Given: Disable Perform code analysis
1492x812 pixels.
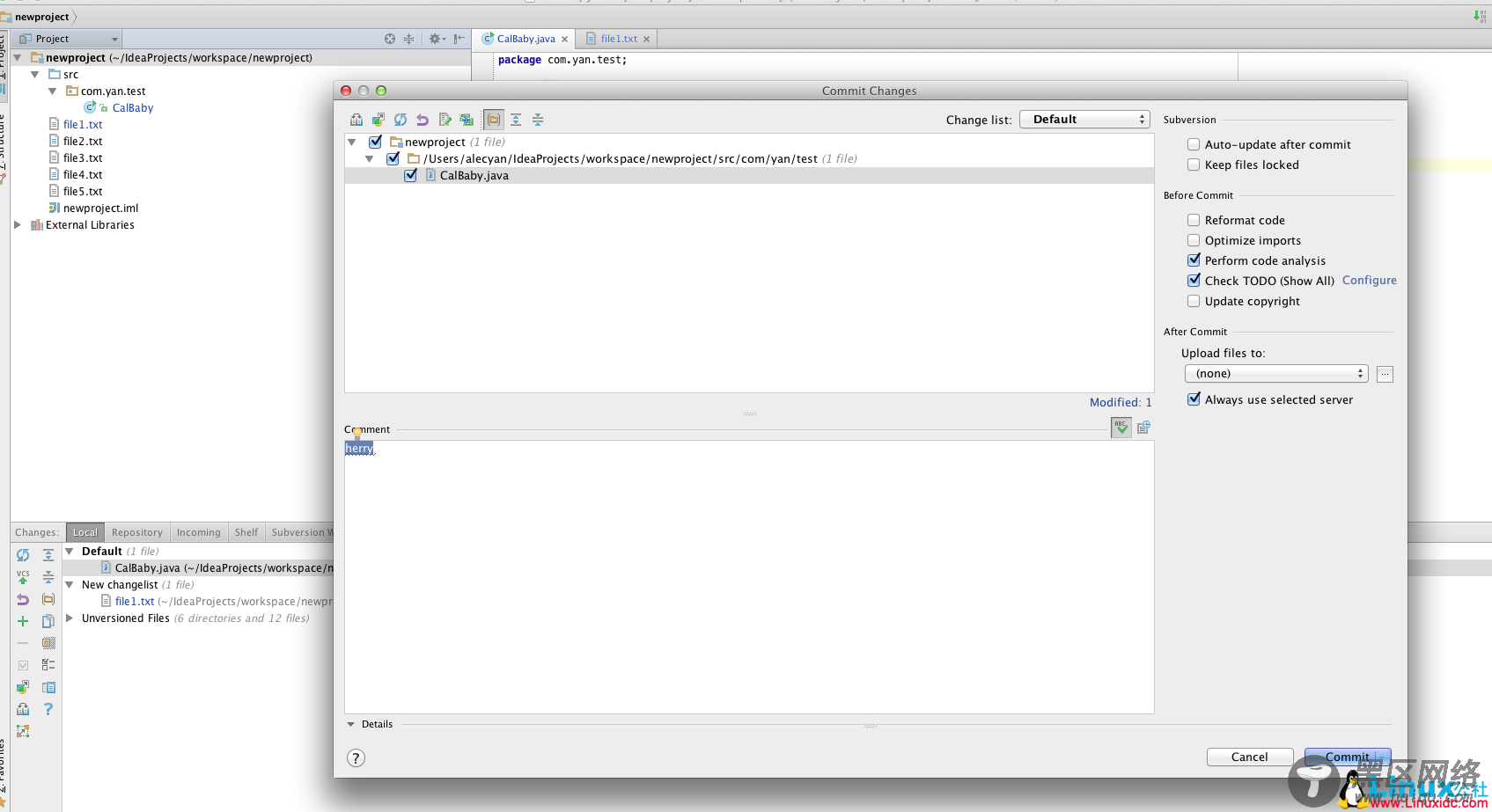Looking at the screenshot, I should click(1194, 260).
